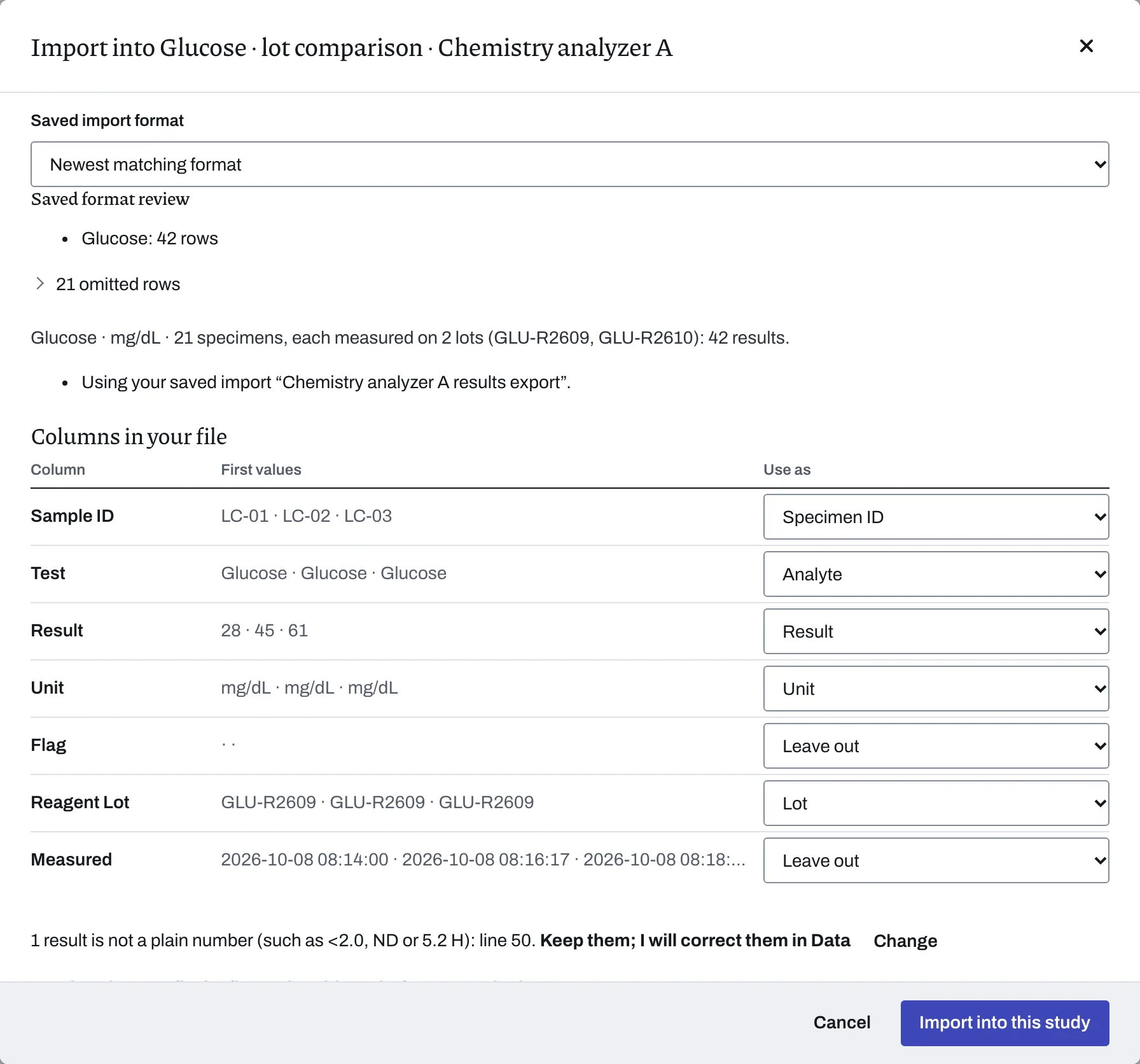Screen dimensions: 1140x1064
Task: Open the Use as dropdown for Result column
Action: tap(936, 631)
